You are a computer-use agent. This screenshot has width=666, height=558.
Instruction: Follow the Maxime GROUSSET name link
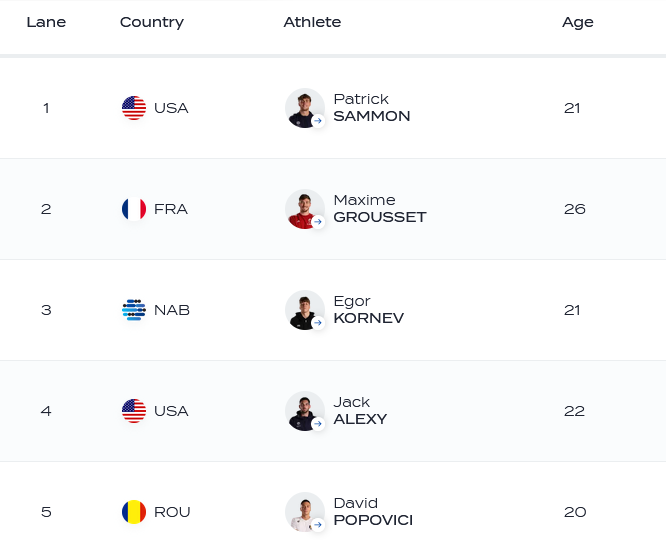coord(379,209)
